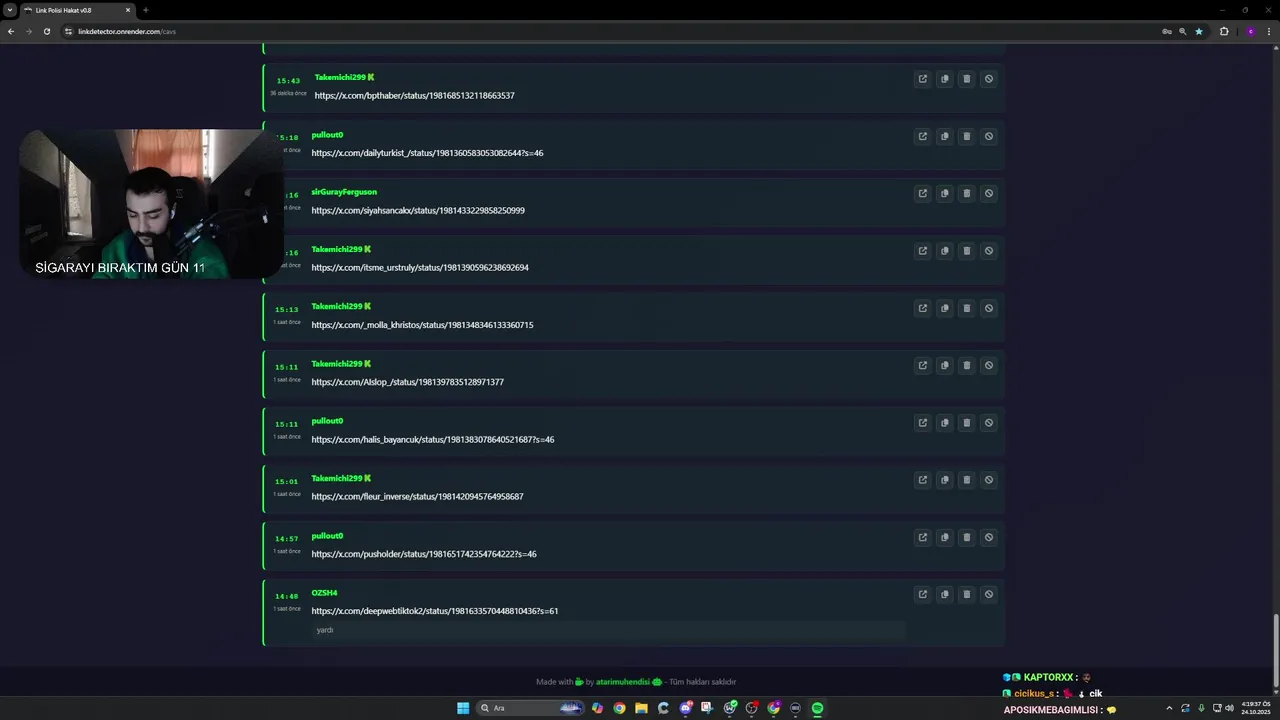Select username OZSH4
Viewport: 1280px width, 720px height.
tap(324, 593)
